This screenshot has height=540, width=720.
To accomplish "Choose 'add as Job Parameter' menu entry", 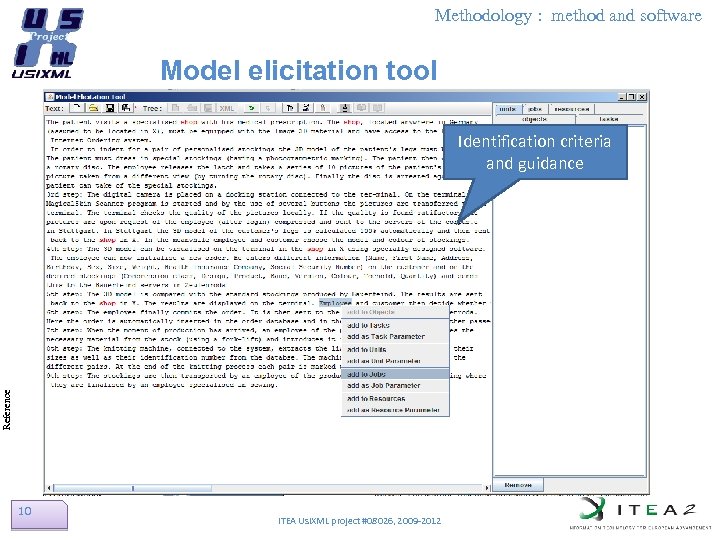I will (395, 386).
